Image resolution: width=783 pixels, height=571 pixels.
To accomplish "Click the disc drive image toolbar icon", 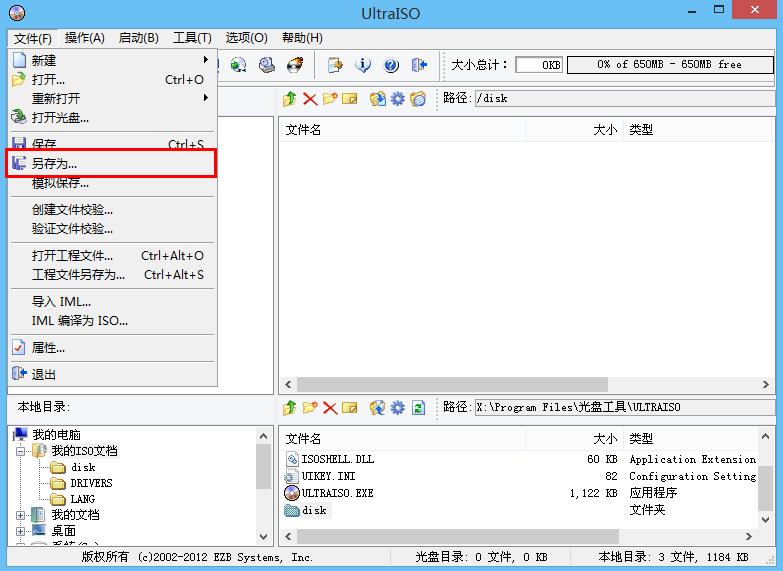I will (x=267, y=65).
